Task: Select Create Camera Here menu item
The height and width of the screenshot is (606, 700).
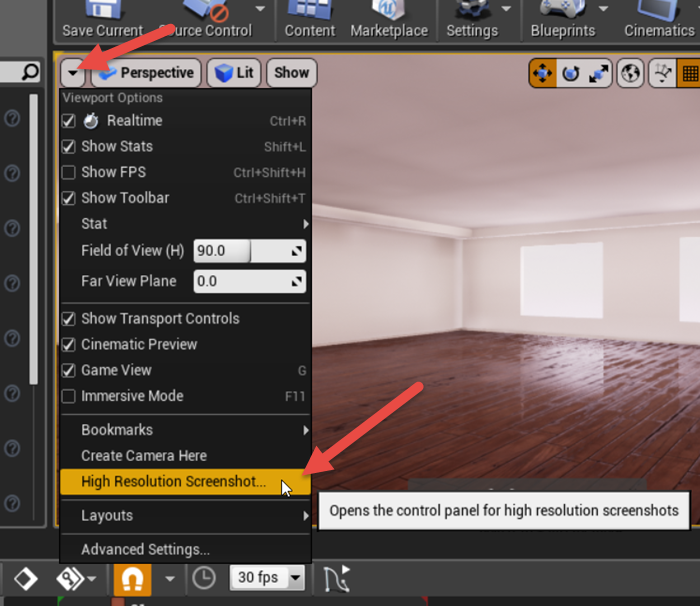Action: (x=185, y=456)
